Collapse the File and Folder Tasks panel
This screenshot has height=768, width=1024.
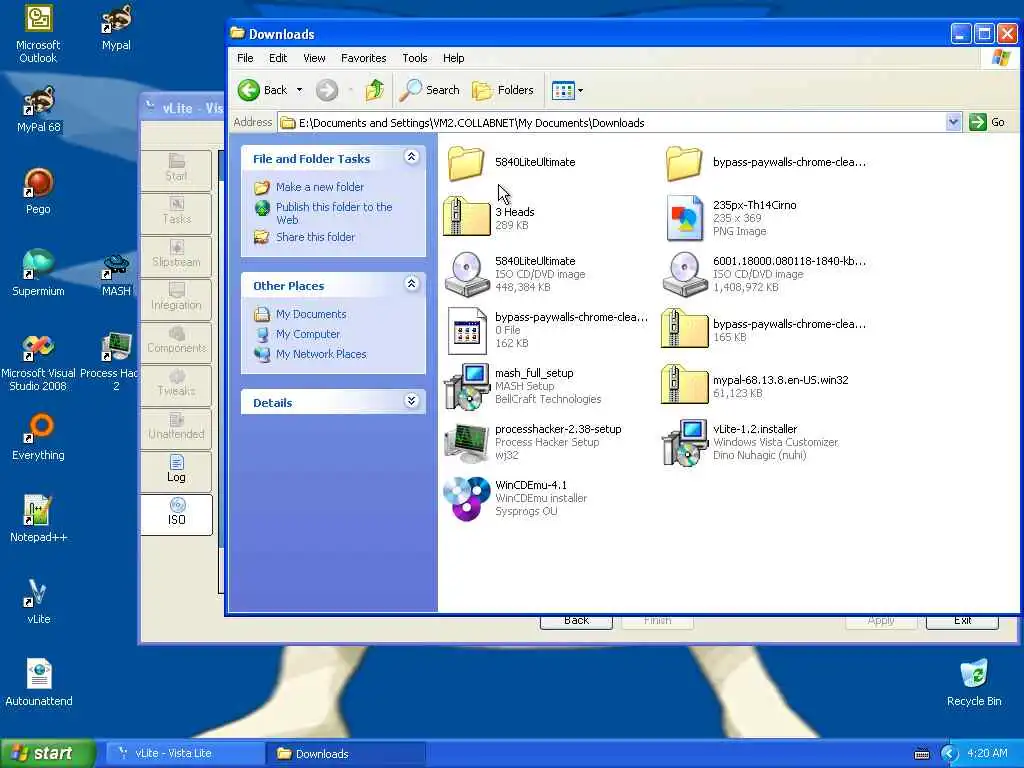[411, 157]
